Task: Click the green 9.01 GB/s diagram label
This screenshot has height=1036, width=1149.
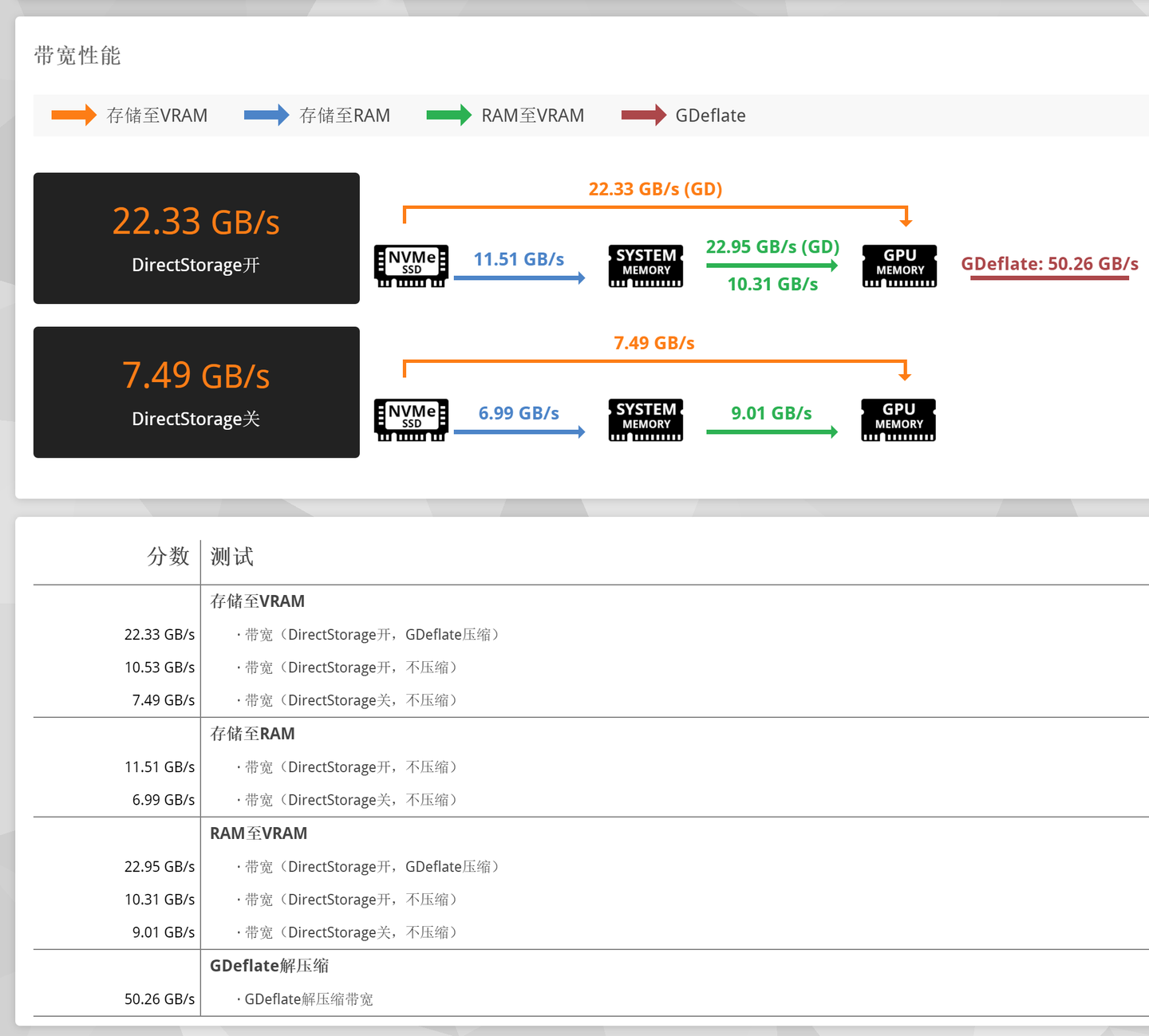Action: pyautogui.click(x=772, y=413)
